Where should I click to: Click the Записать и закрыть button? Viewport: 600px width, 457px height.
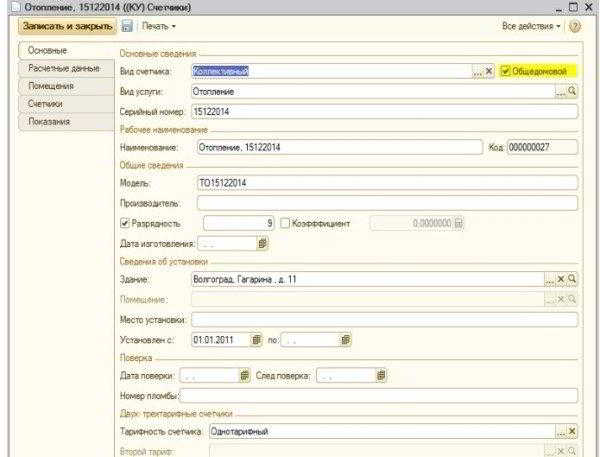pyautogui.click(x=67, y=26)
